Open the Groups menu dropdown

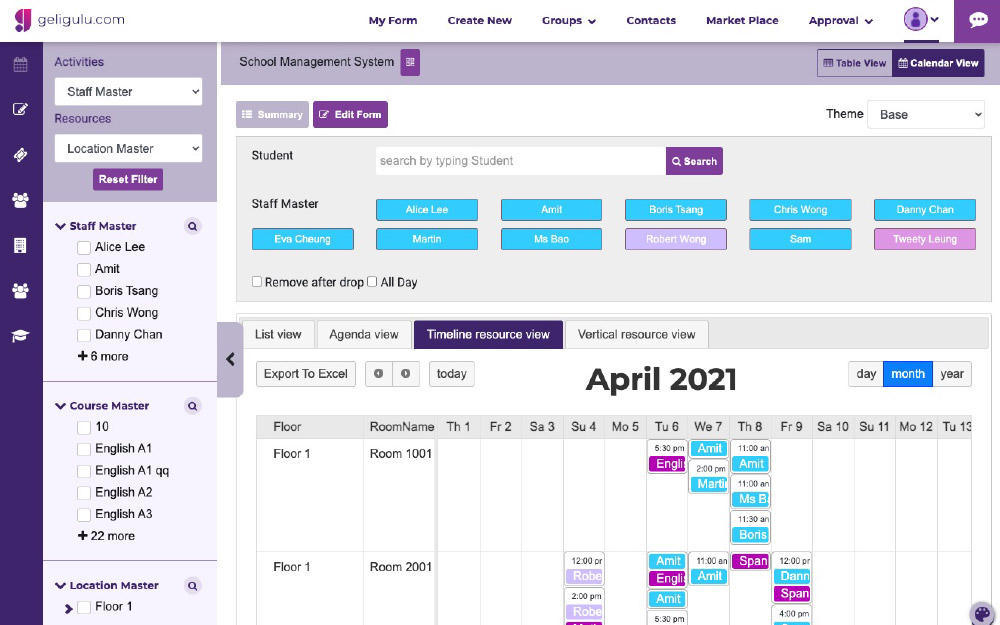pyautogui.click(x=569, y=20)
